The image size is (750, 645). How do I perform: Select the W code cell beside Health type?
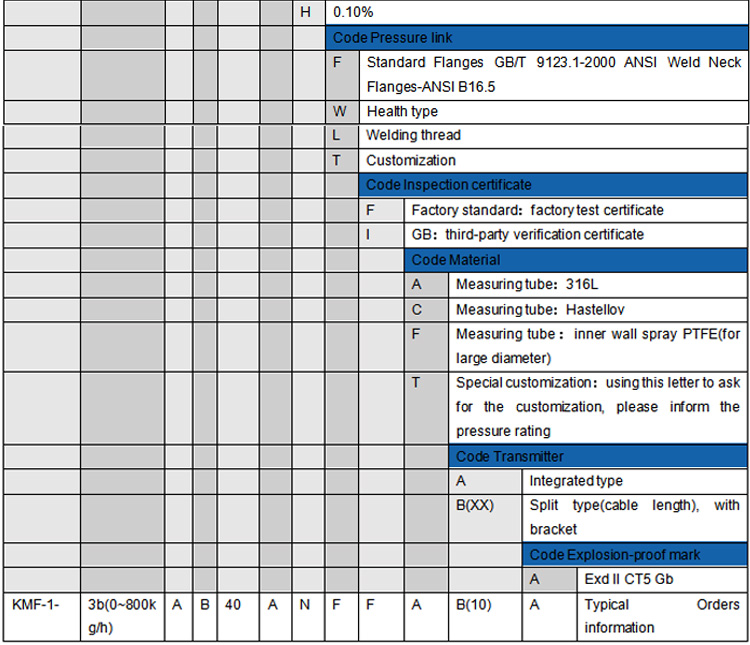[x=341, y=111]
